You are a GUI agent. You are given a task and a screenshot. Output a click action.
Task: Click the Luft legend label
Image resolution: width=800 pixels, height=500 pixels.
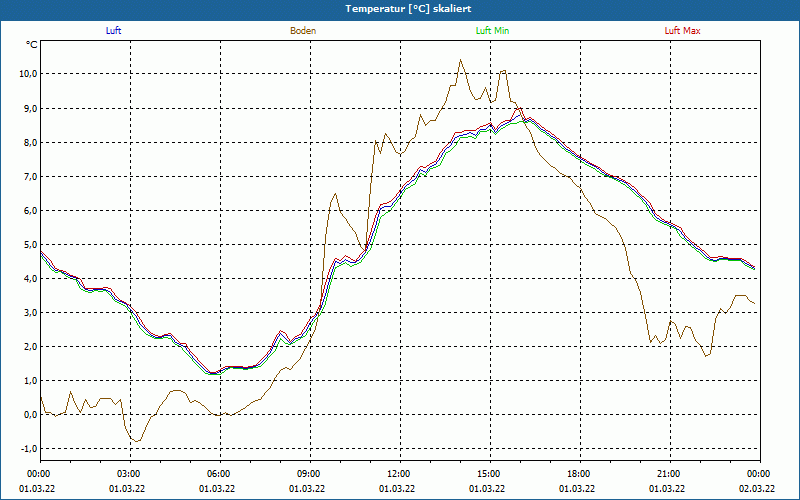tap(113, 31)
